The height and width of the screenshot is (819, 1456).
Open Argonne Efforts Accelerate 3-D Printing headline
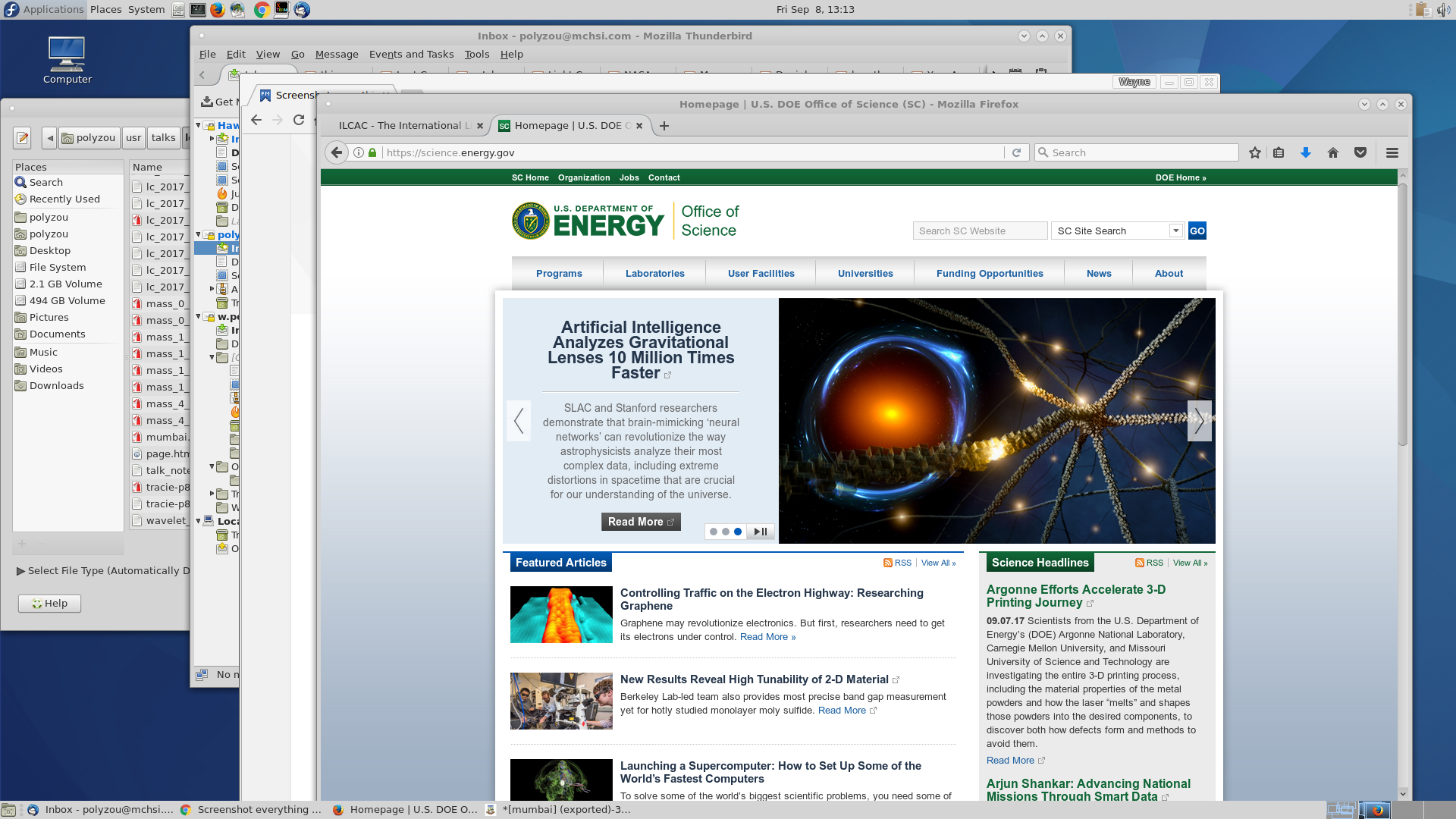1076,596
